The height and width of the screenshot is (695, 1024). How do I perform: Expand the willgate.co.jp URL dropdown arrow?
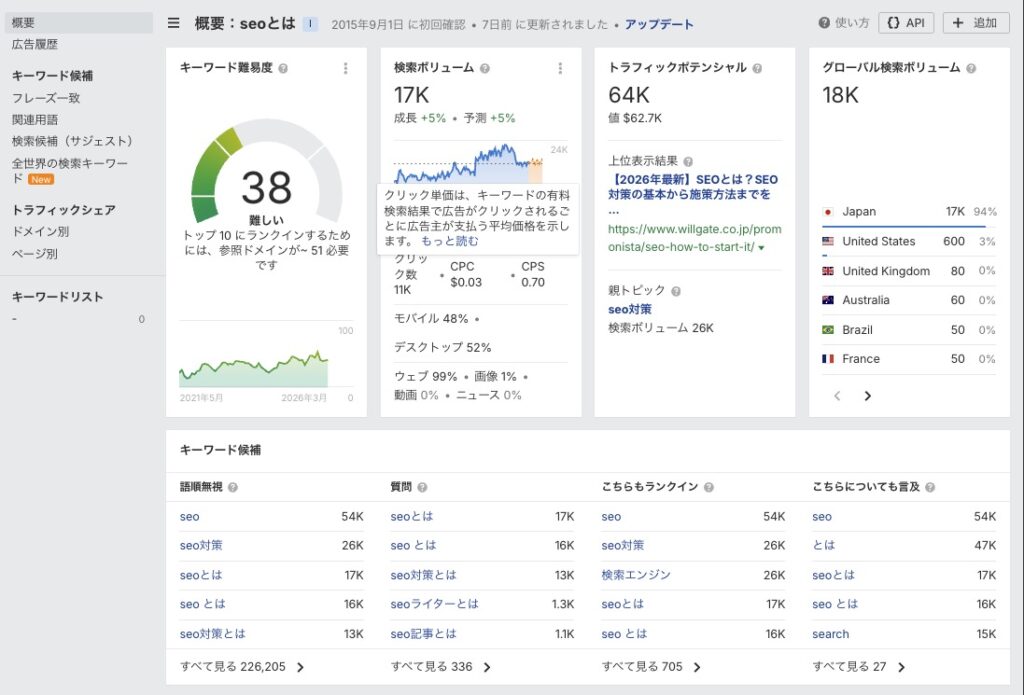pos(761,247)
